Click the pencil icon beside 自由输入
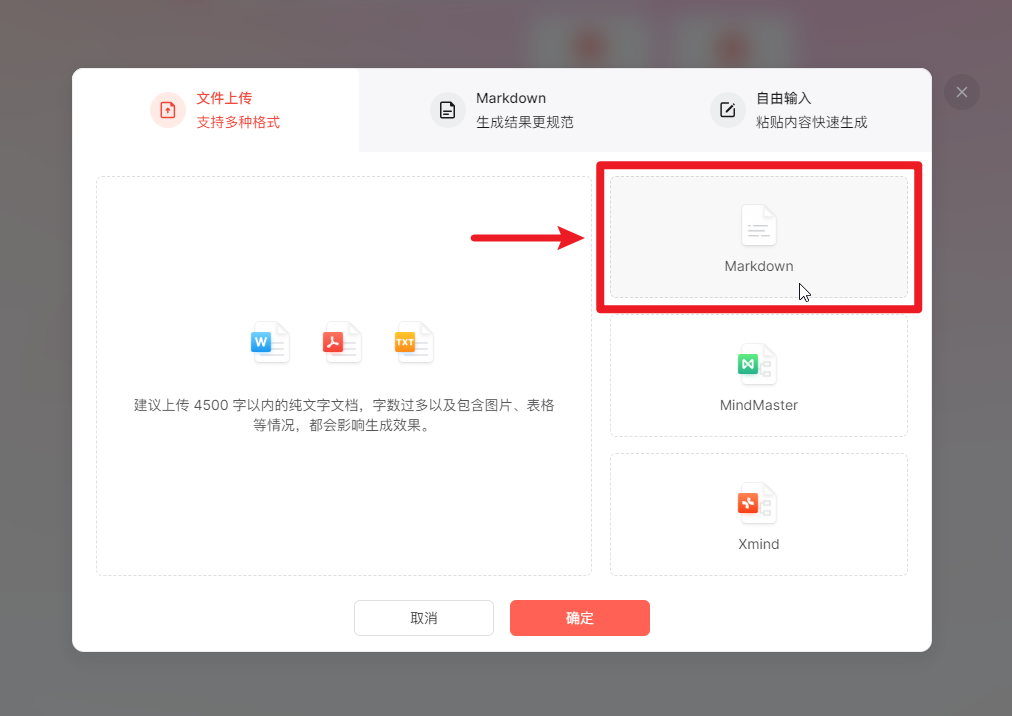1012x716 pixels. point(727,111)
